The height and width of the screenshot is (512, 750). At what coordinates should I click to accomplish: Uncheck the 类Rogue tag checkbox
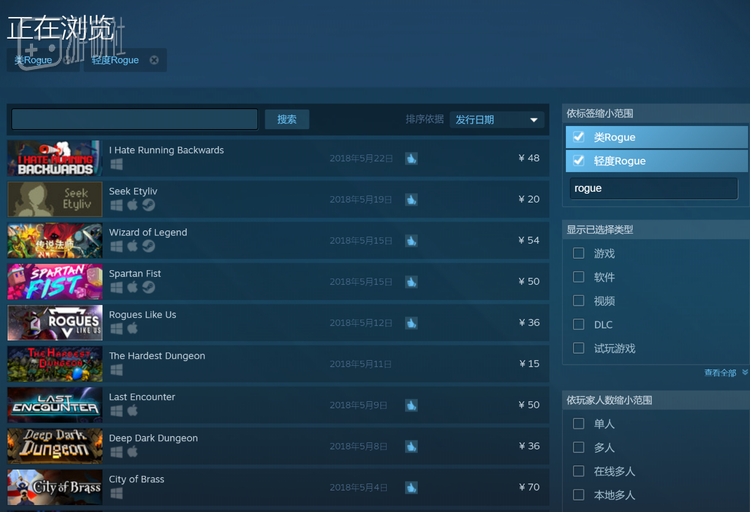(578, 137)
